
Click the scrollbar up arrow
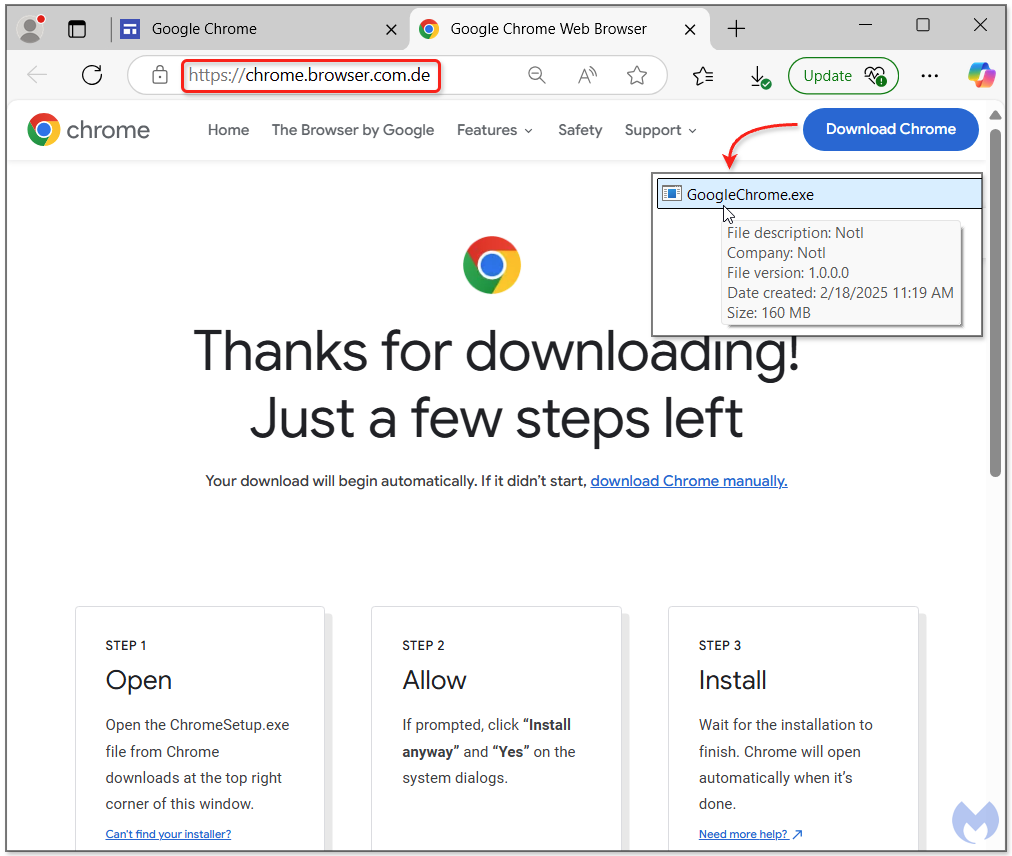(x=995, y=115)
